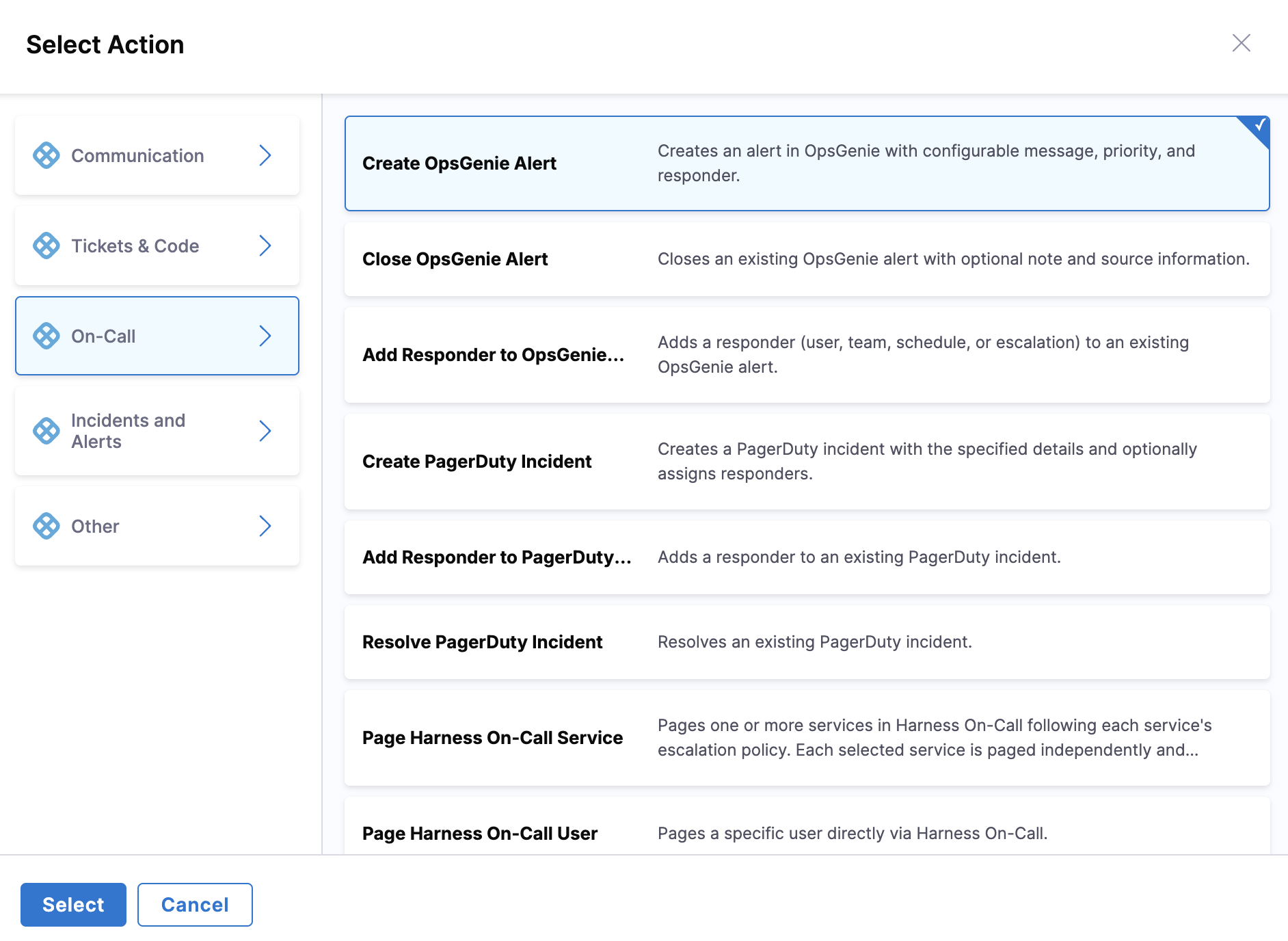Screen dimensions: 1288x941
Task: Click the Communication category icon
Action: [x=46, y=155]
